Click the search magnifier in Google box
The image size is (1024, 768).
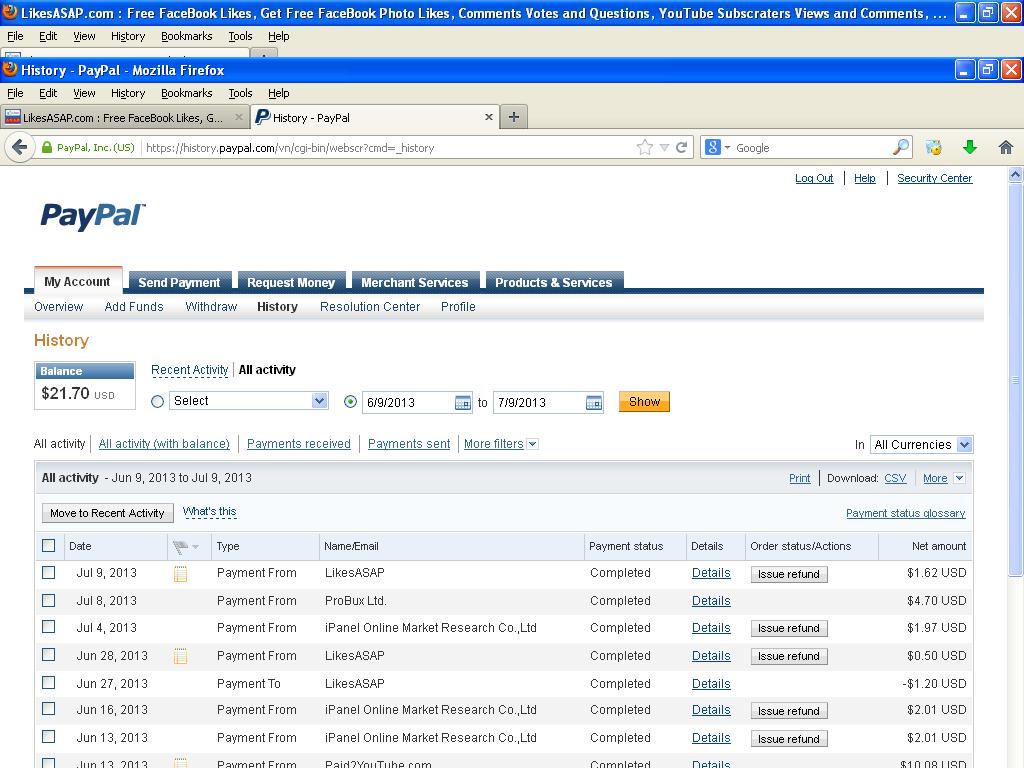point(901,148)
